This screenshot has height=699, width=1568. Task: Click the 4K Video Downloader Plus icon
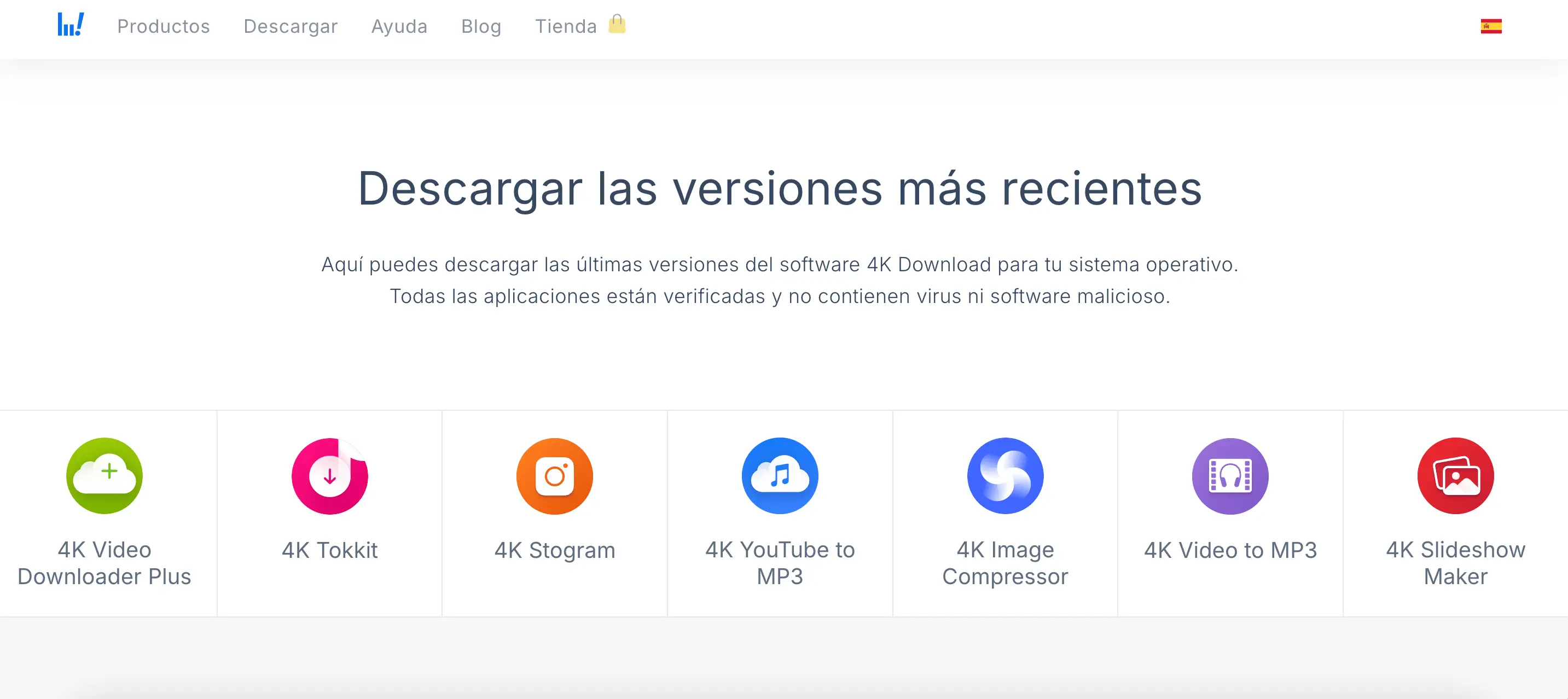(104, 476)
